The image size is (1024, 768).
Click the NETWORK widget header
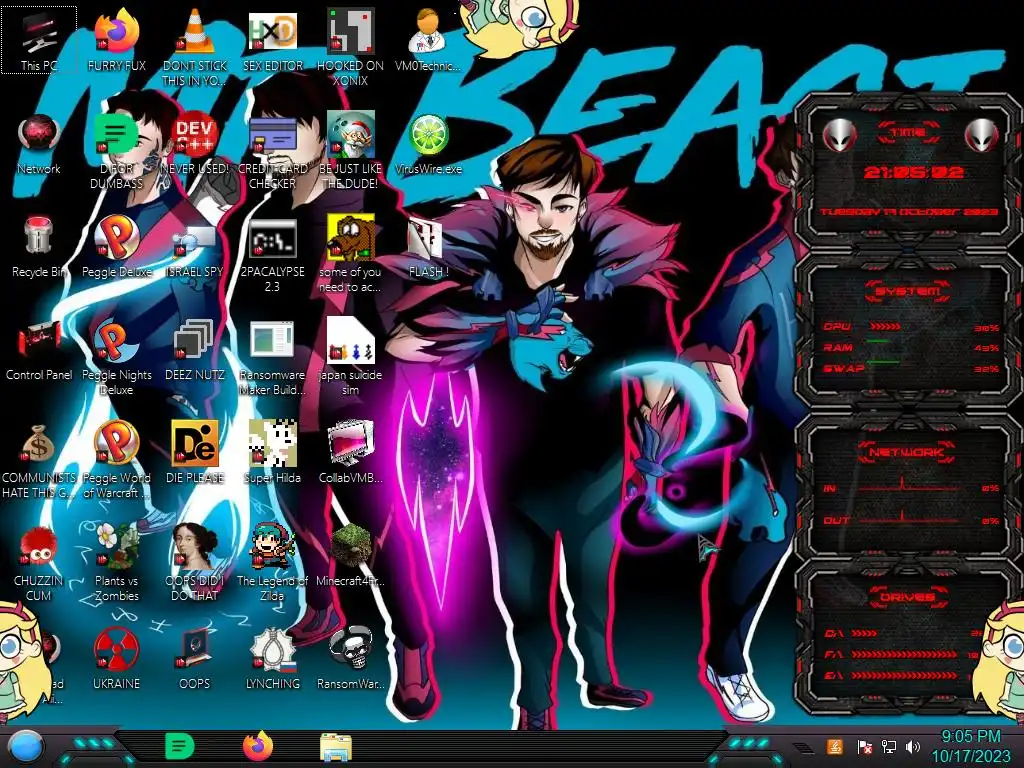[908, 452]
